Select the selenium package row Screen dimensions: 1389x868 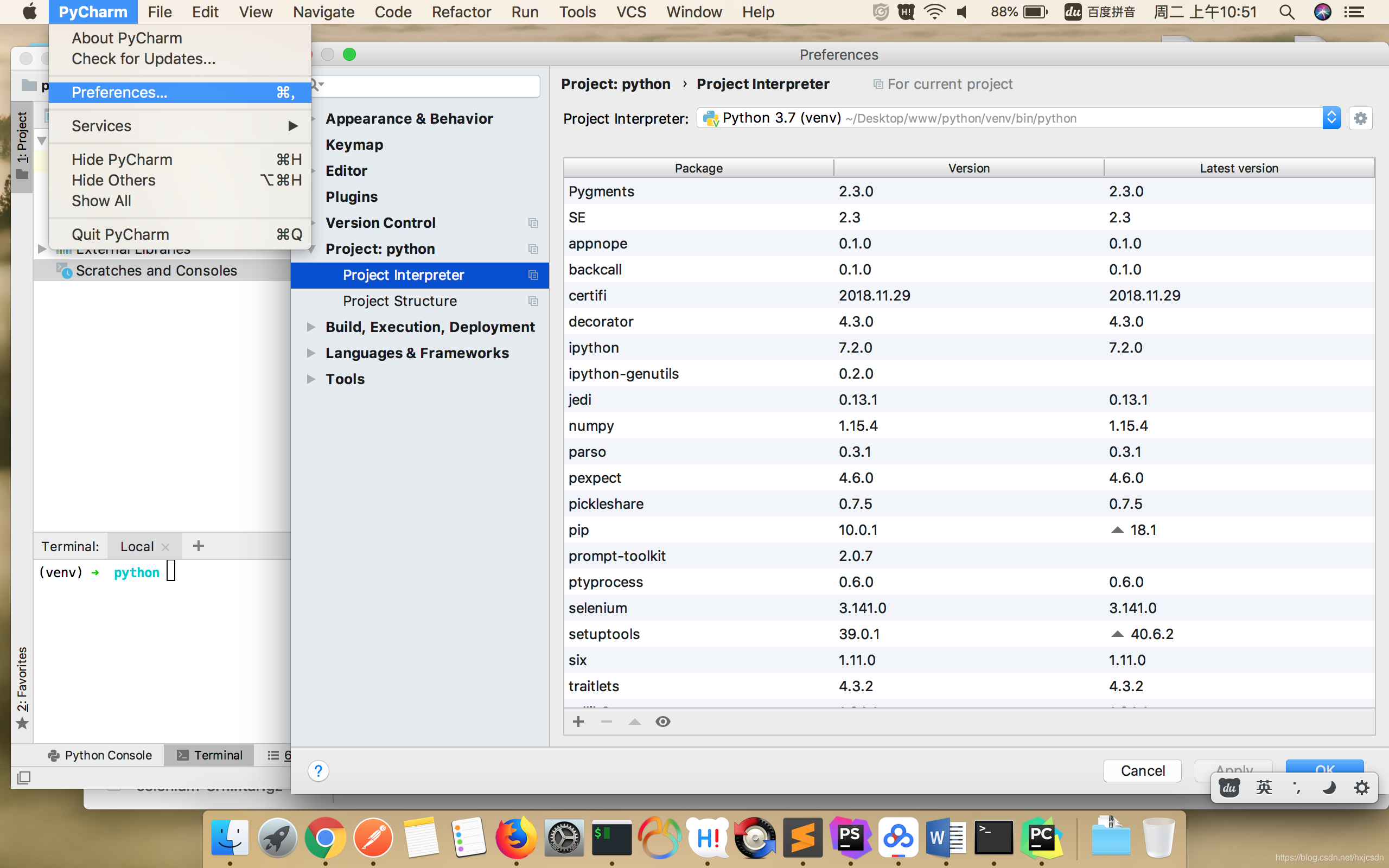click(x=969, y=608)
